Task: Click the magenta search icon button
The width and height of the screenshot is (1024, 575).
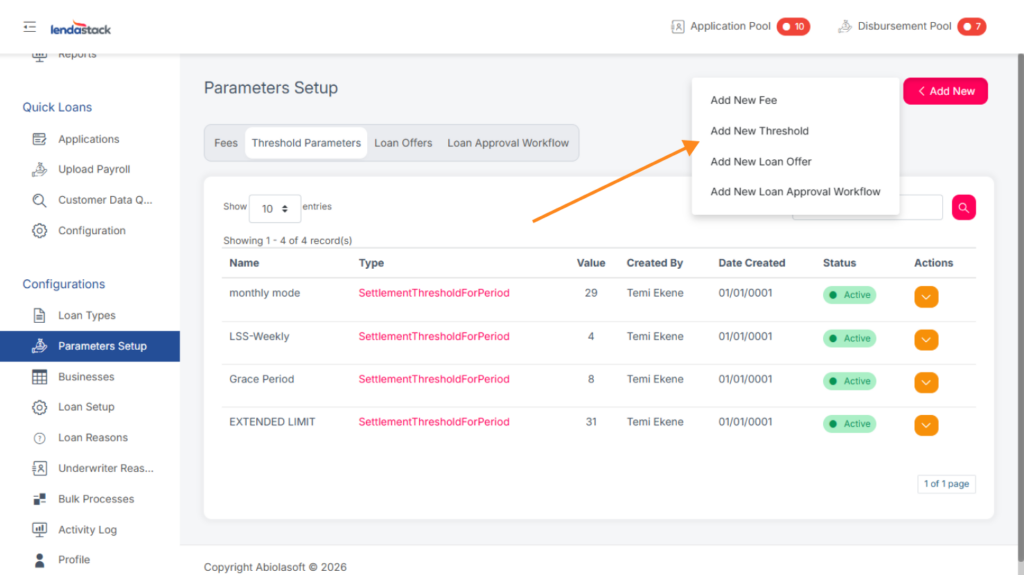Action: click(963, 207)
